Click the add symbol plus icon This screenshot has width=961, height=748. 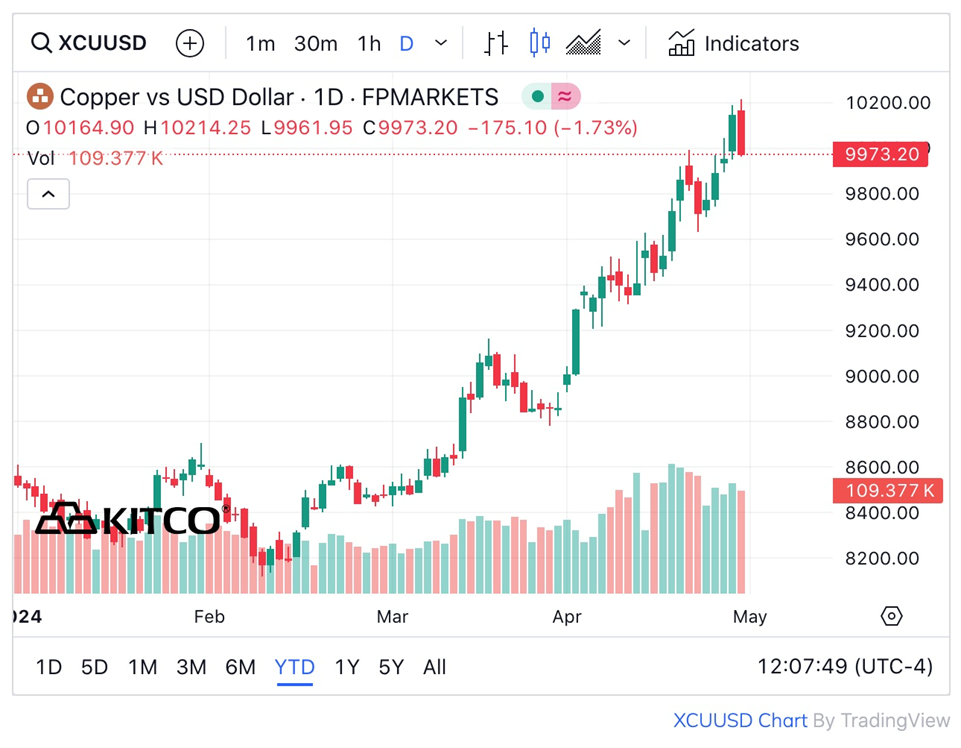[190, 43]
